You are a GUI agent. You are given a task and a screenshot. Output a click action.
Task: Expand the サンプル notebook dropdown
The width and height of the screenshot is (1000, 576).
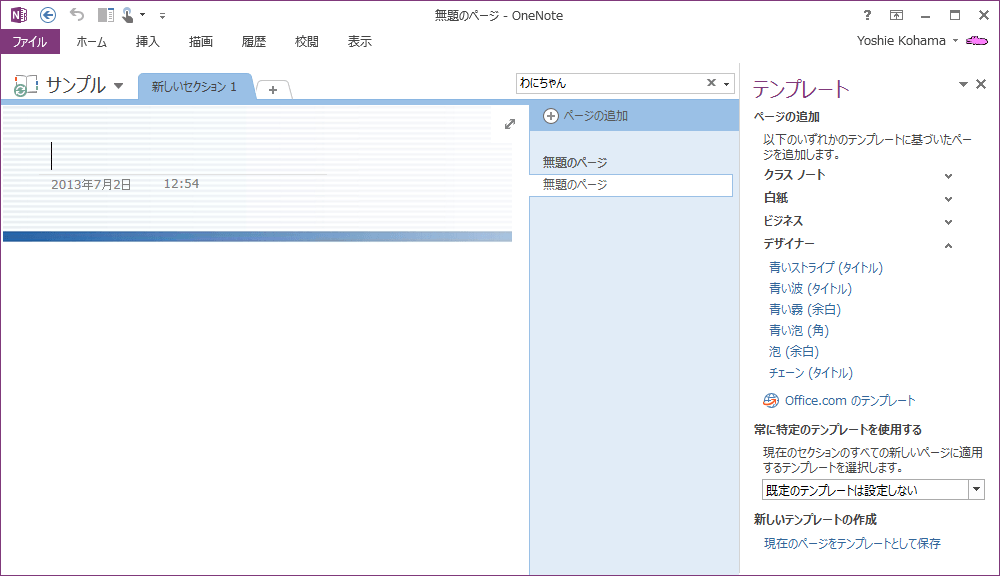pos(118,85)
